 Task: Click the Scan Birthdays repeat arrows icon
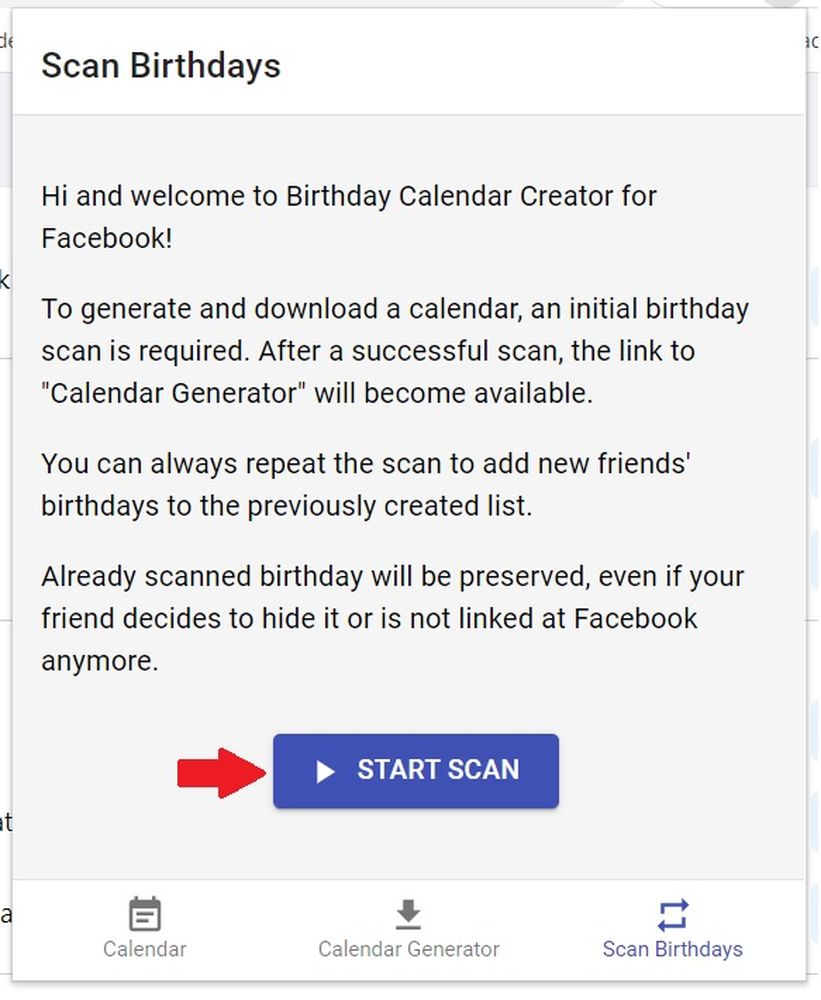(x=672, y=914)
